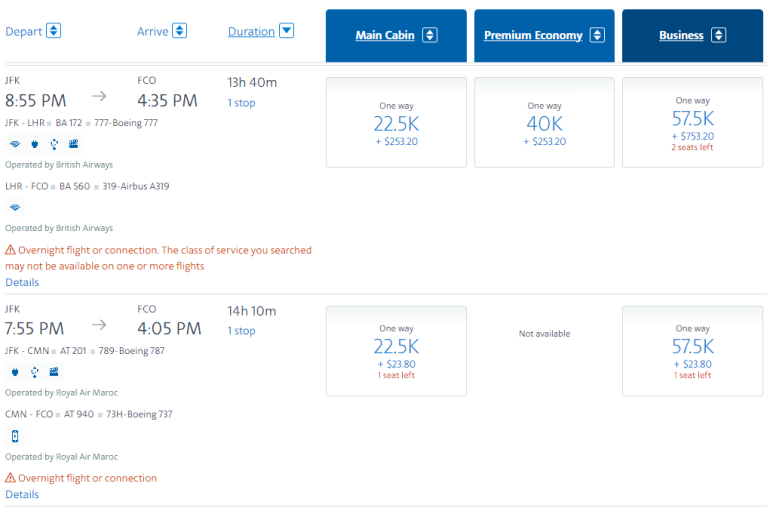Open Details for the 7:55 PM flight
Viewport: 770px width, 514px height.
[22, 494]
